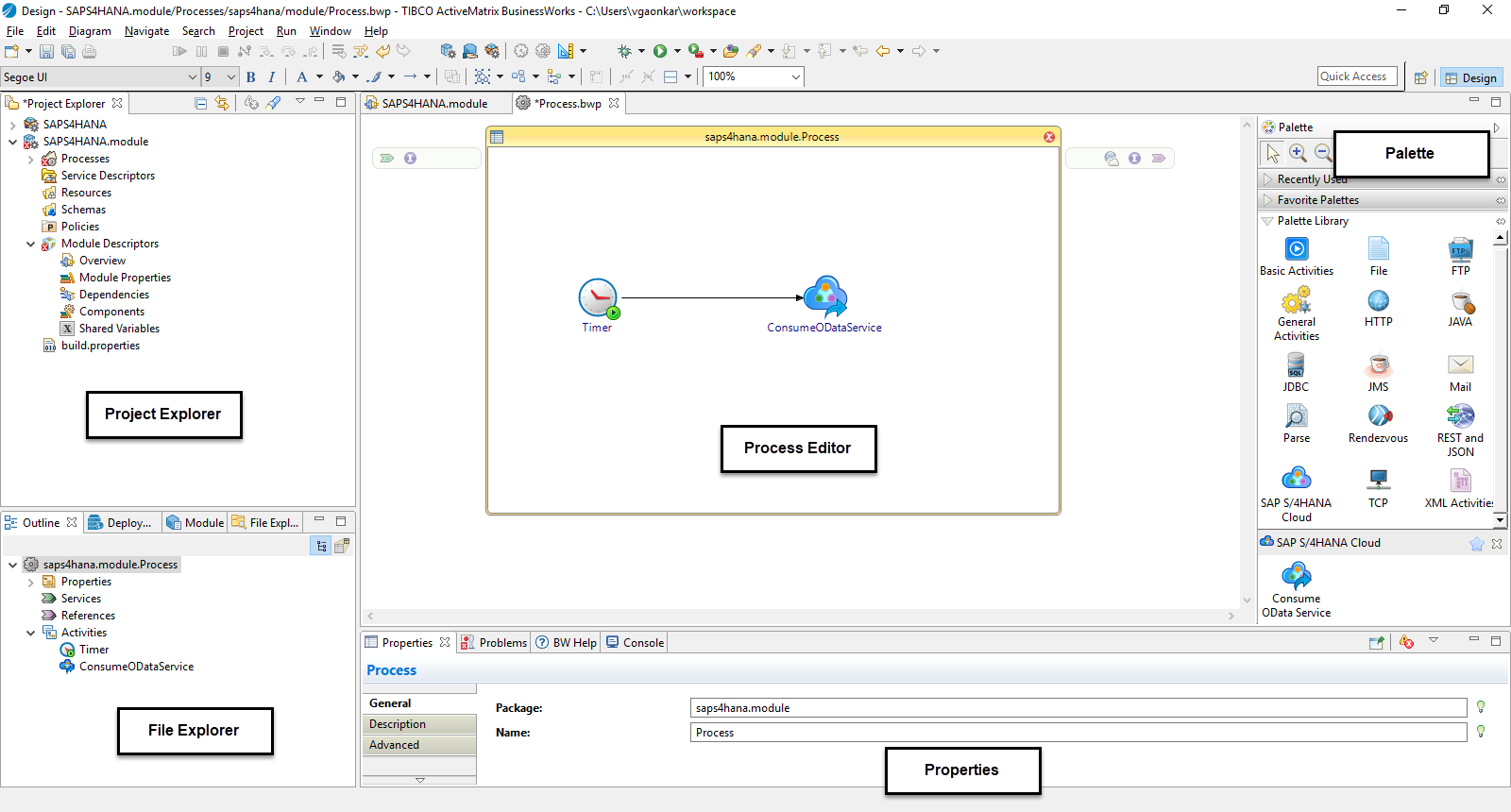
Task: Expand the Processes folder node
Action: point(31,160)
